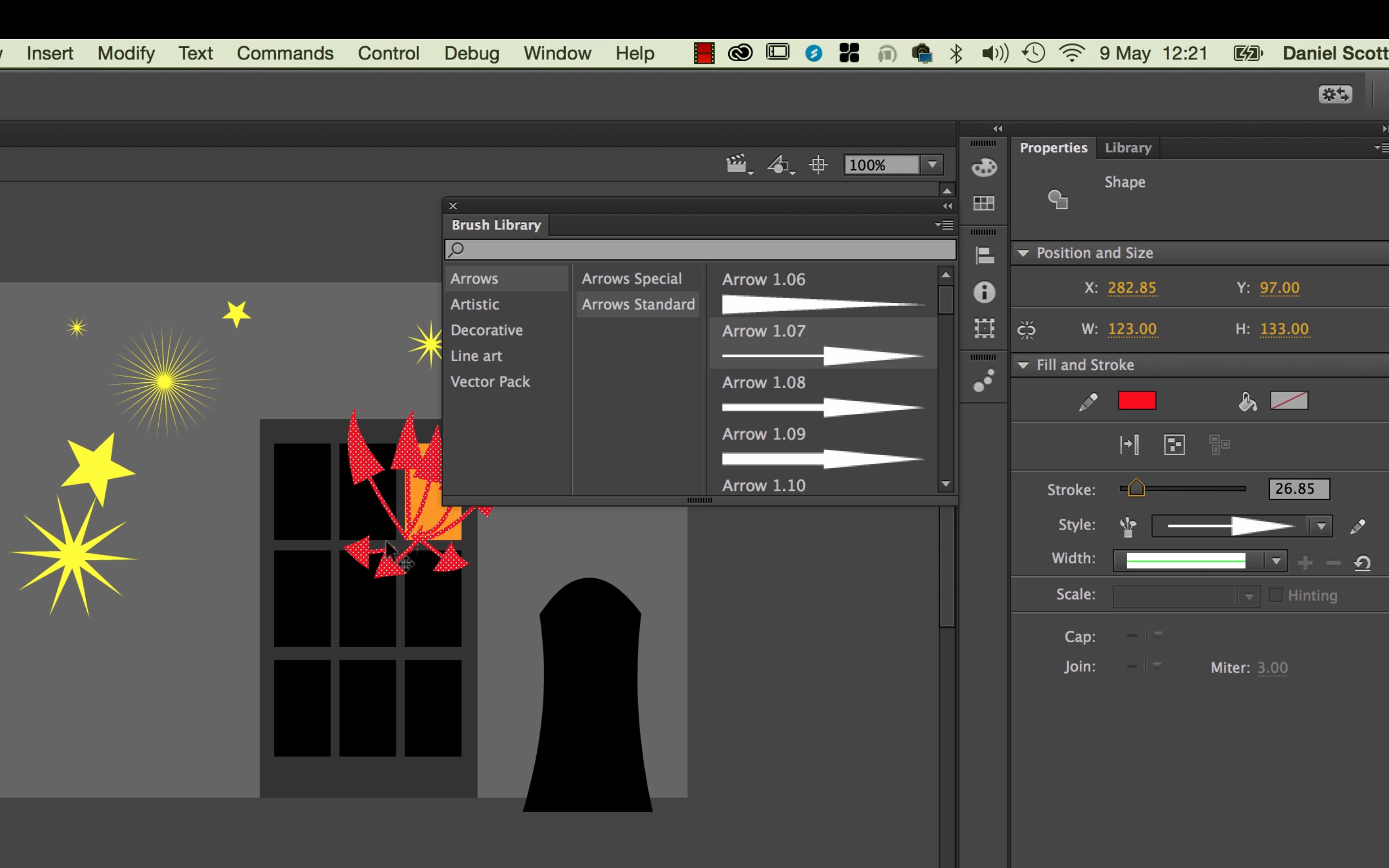The image size is (1389, 868).
Task: Click the Brush Library search field
Action: (700, 250)
